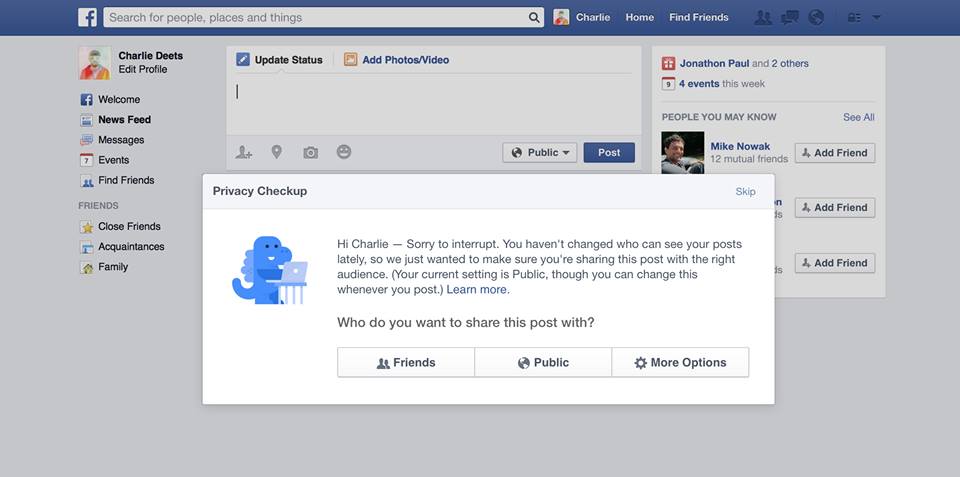Add Mike Nowak as a friend
960x477 pixels.
click(x=835, y=153)
